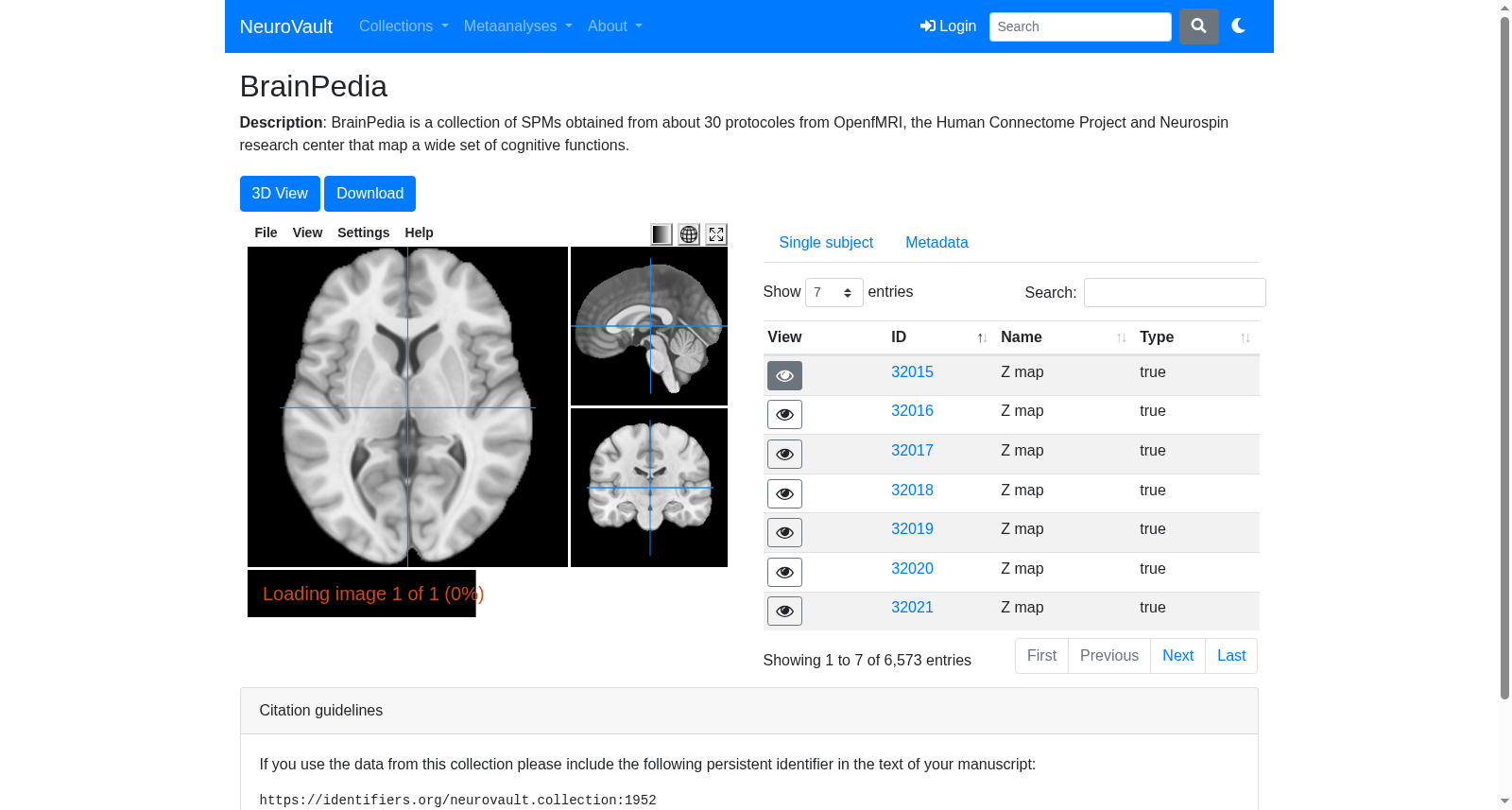Open the color table viewer icon
The image size is (1512, 810).
pyautogui.click(x=661, y=234)
